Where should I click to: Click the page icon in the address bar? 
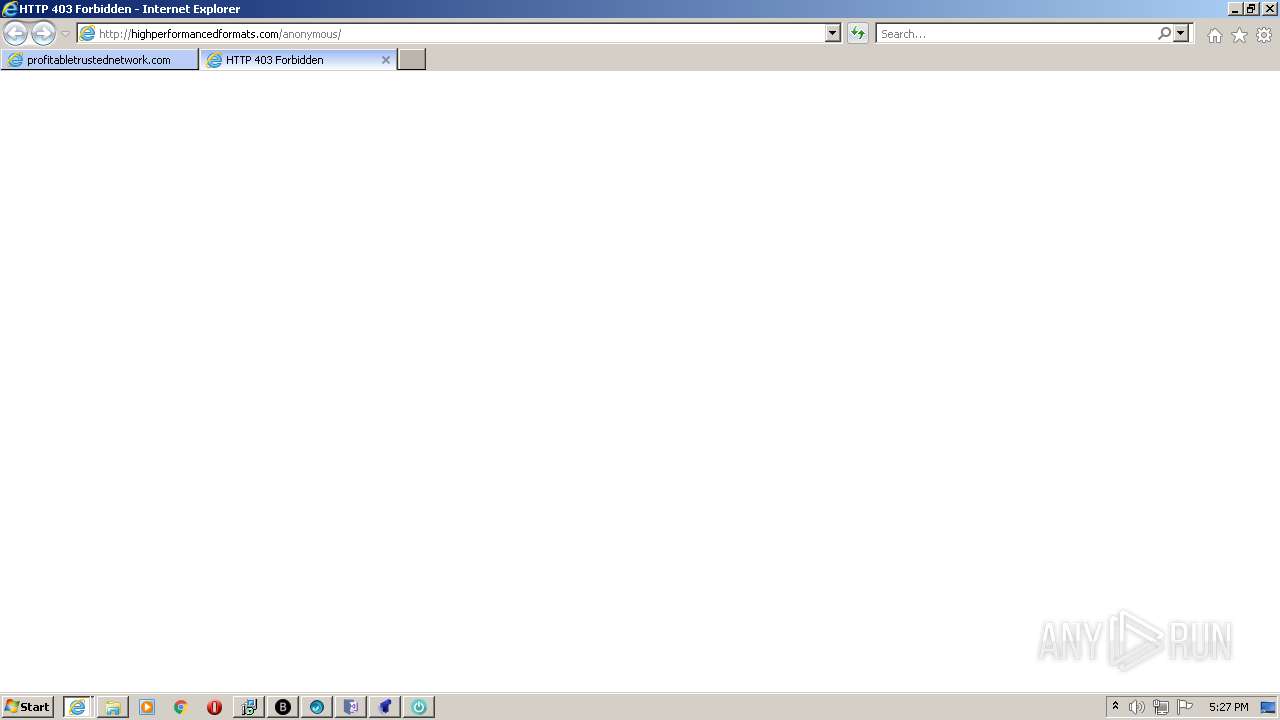click(x=87, y=34)
